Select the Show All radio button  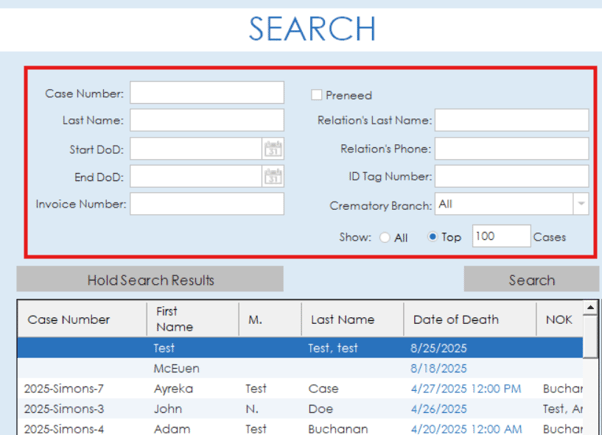(385, 238)
